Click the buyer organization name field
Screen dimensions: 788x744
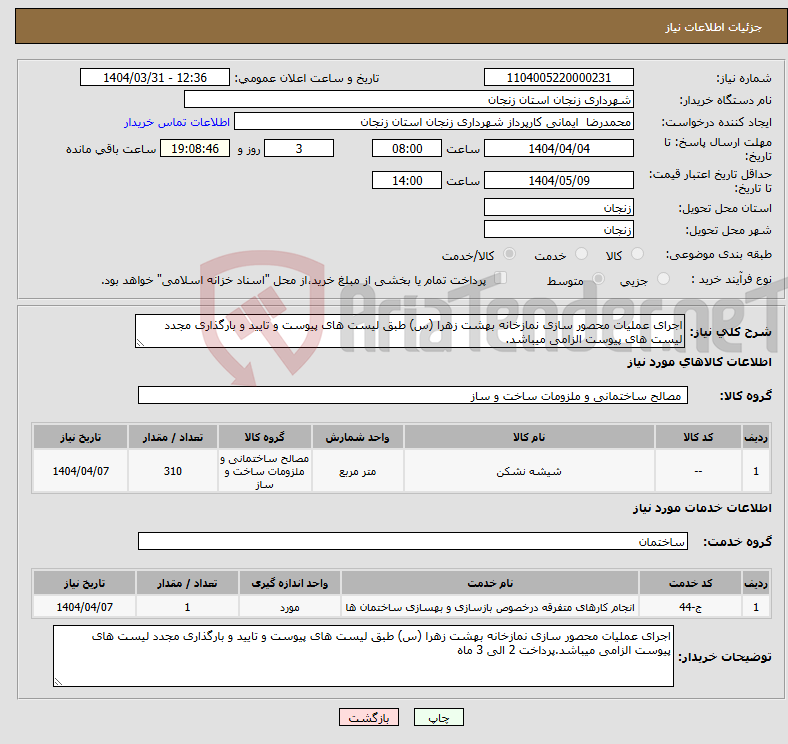pos(409,100)
